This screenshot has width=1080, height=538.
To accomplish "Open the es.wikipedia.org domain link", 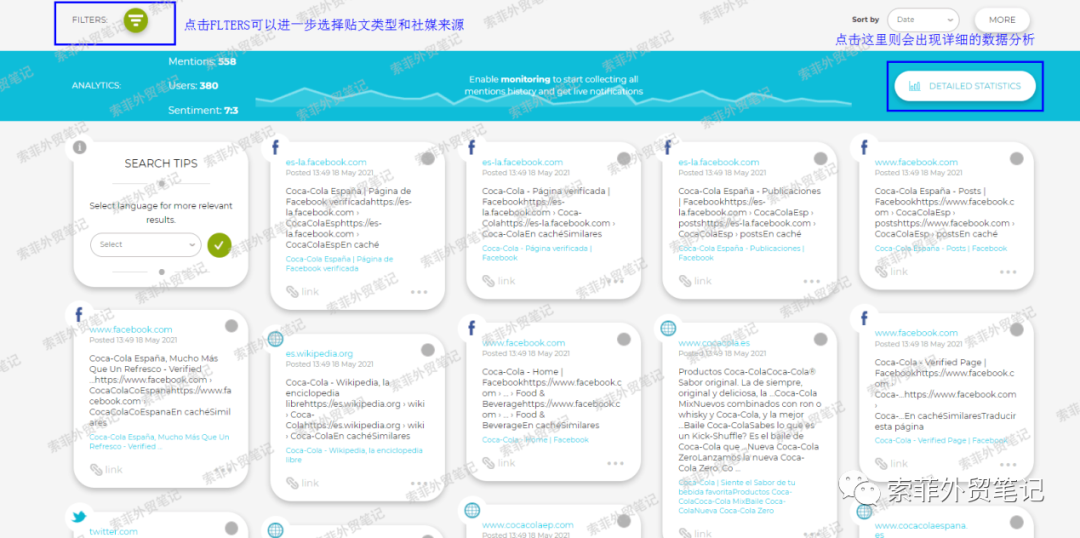I will (319, 354).
